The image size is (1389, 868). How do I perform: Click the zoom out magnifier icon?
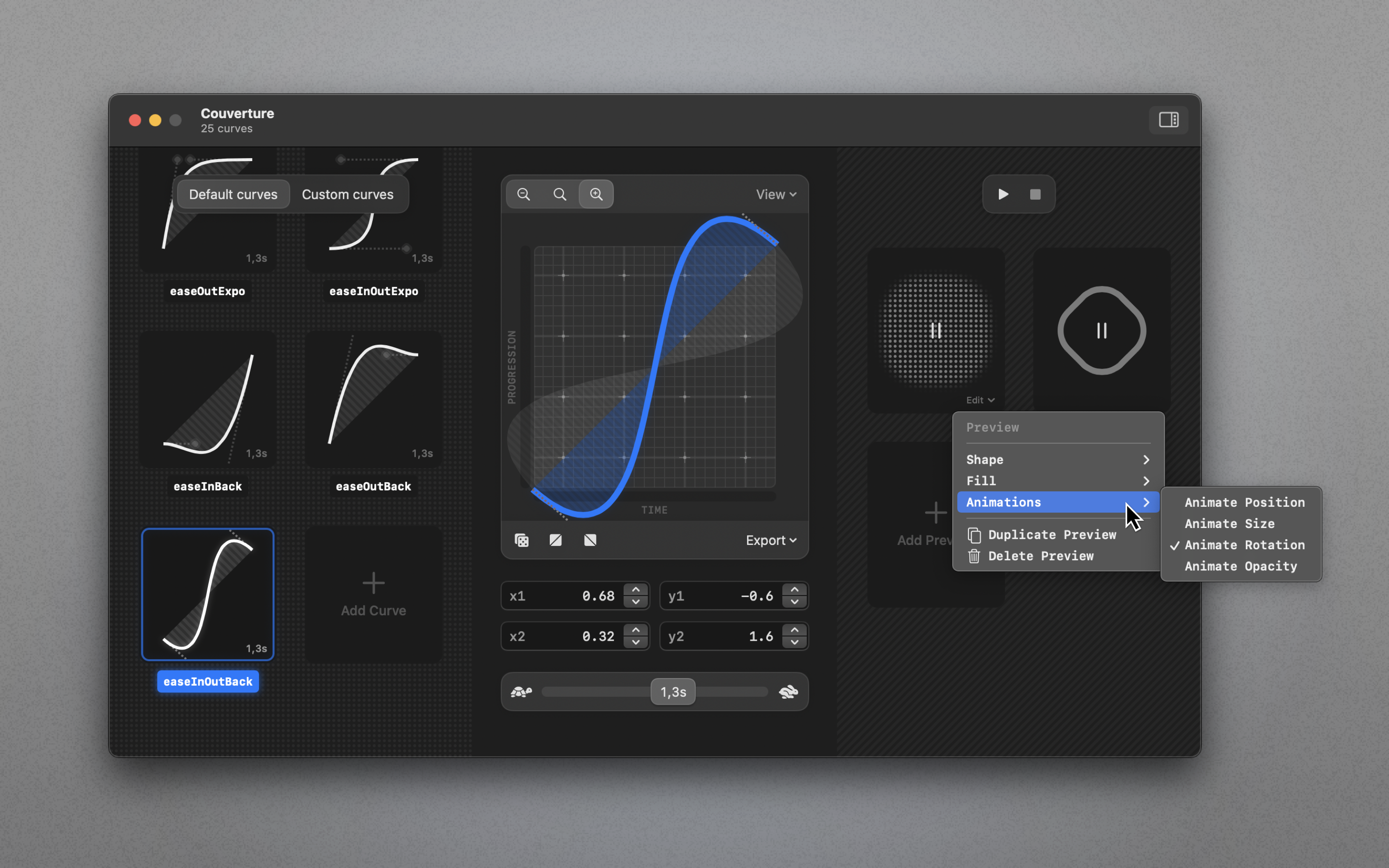523,194
